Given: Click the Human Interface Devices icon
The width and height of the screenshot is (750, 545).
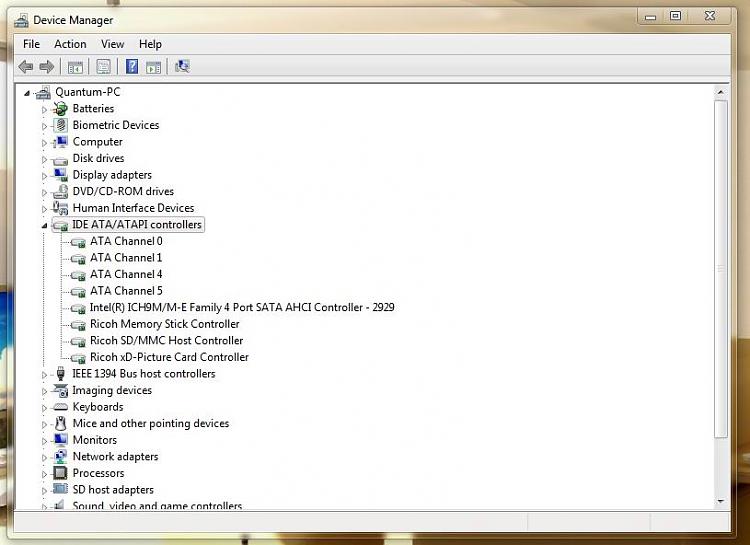Looking at the screenshot, I should pyautogui.click(x=60, y=208).
